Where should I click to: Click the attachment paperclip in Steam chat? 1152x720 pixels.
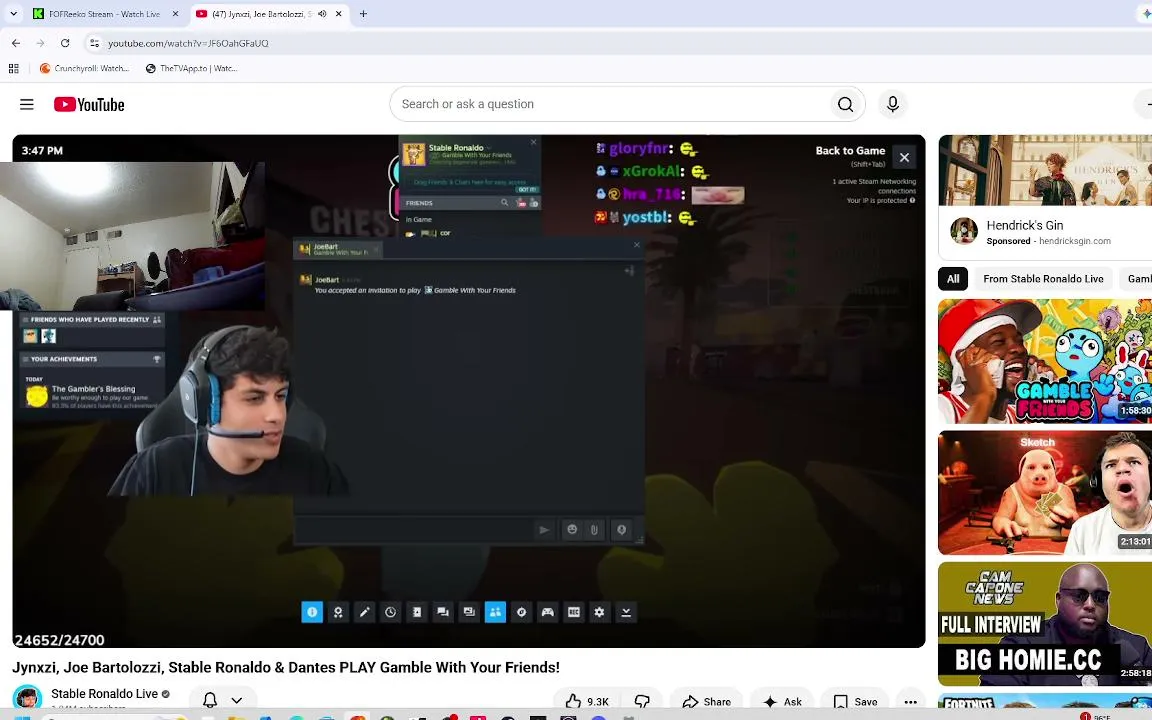[x=594, y=530]
